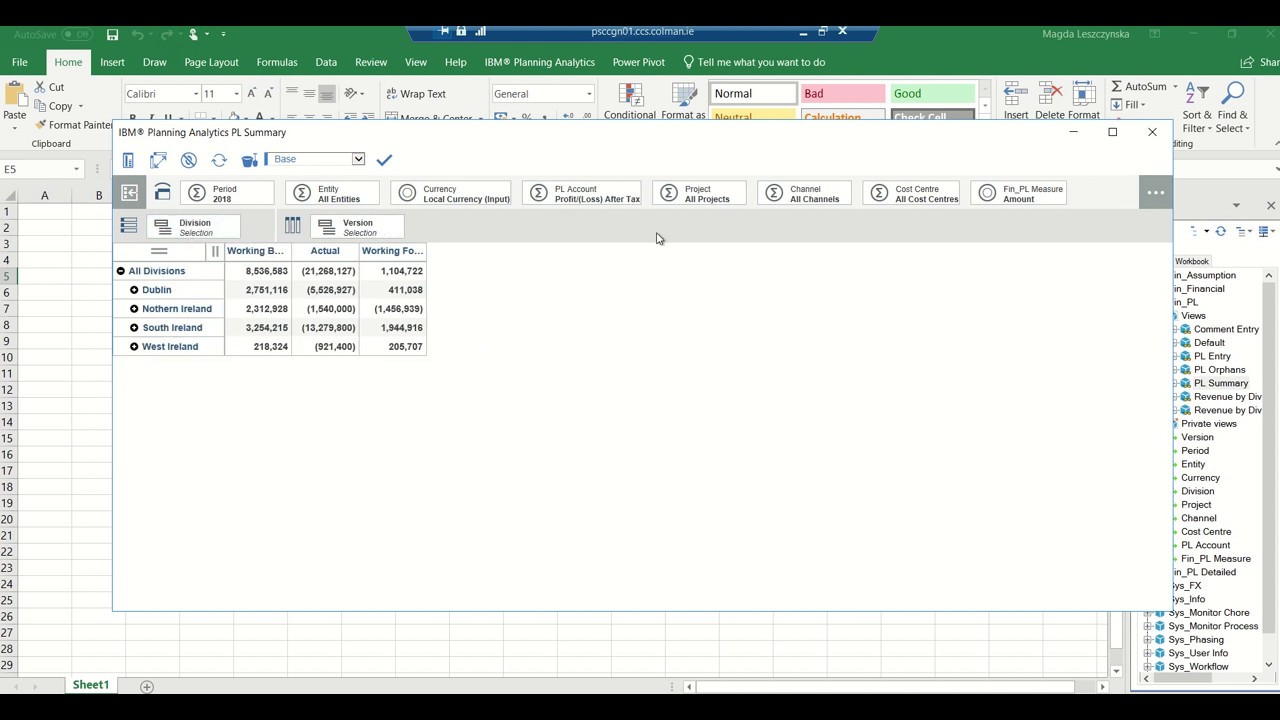The height and width of the screenshot is (720, 1280).
Task: Apply the Bad cell style
Action: (x=842, y=94)
